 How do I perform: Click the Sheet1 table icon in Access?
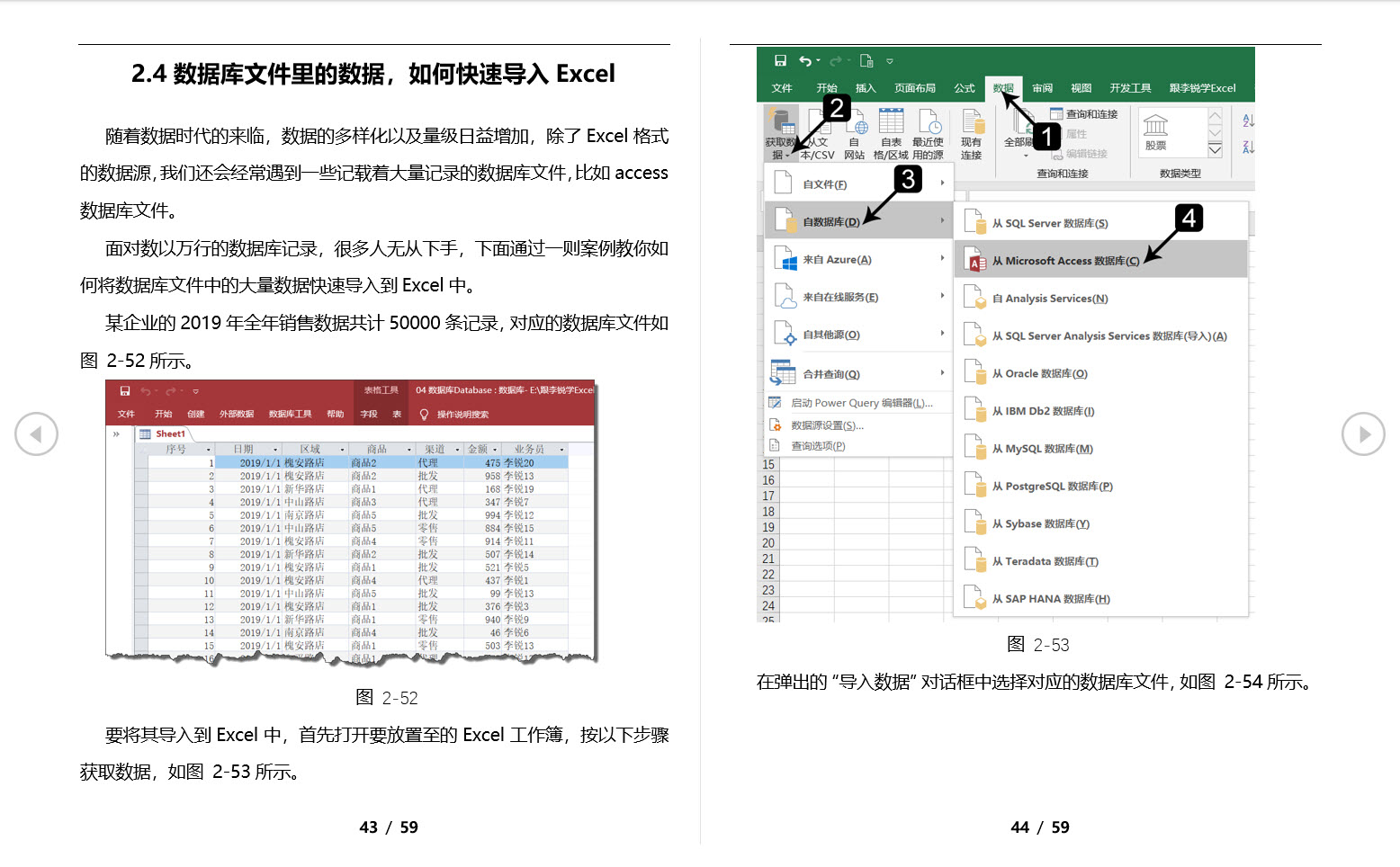click(145, 433)
